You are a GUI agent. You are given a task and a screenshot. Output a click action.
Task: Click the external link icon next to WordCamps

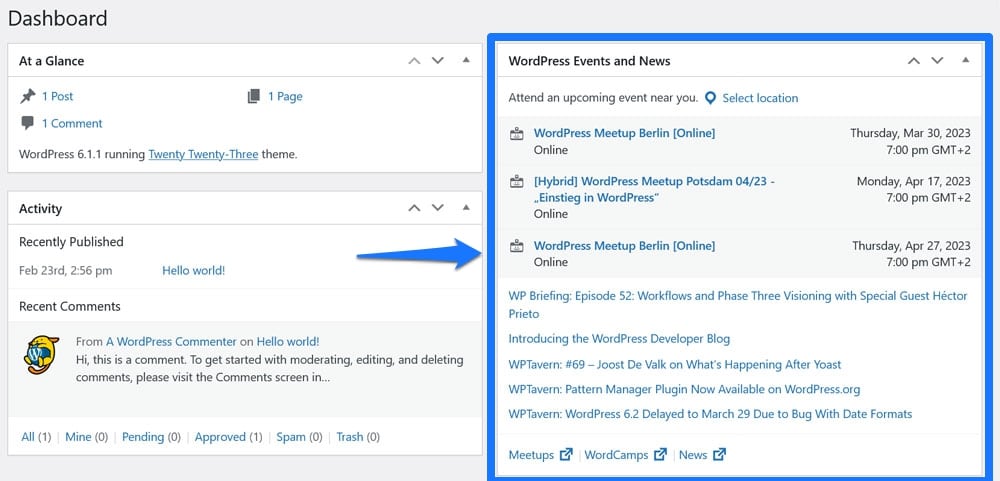pyautogui.click(x=660, y=455)
